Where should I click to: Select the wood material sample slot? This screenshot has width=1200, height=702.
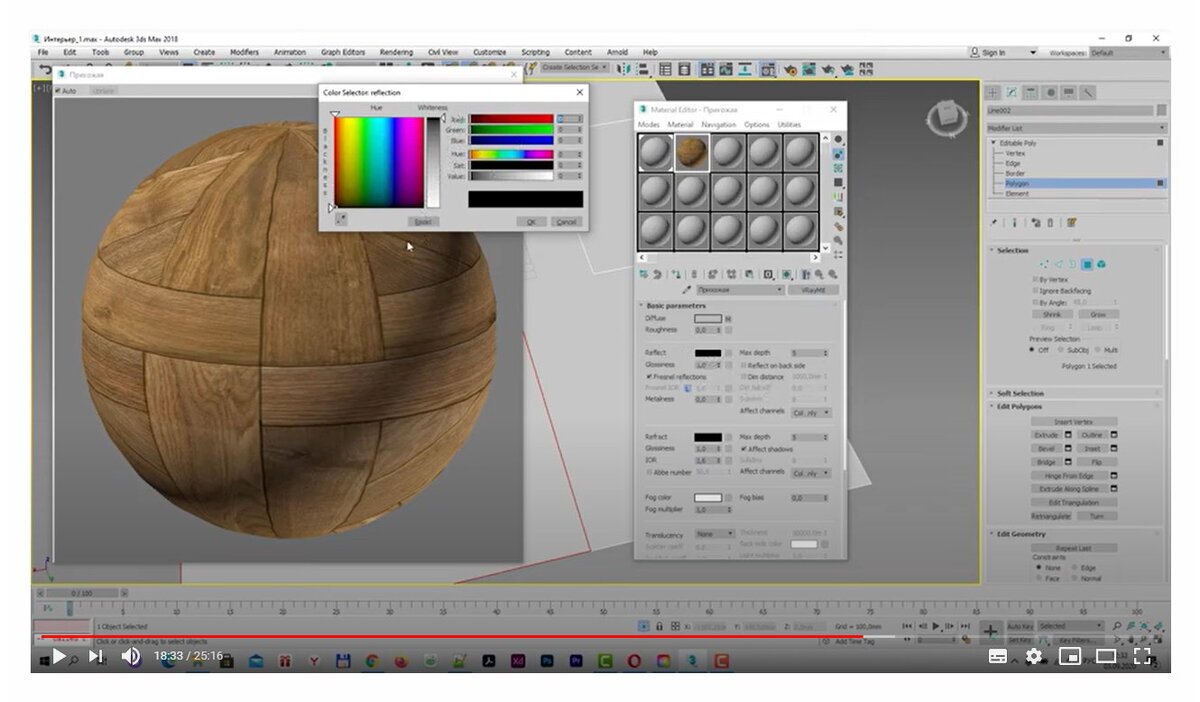[x=691, y=152]
